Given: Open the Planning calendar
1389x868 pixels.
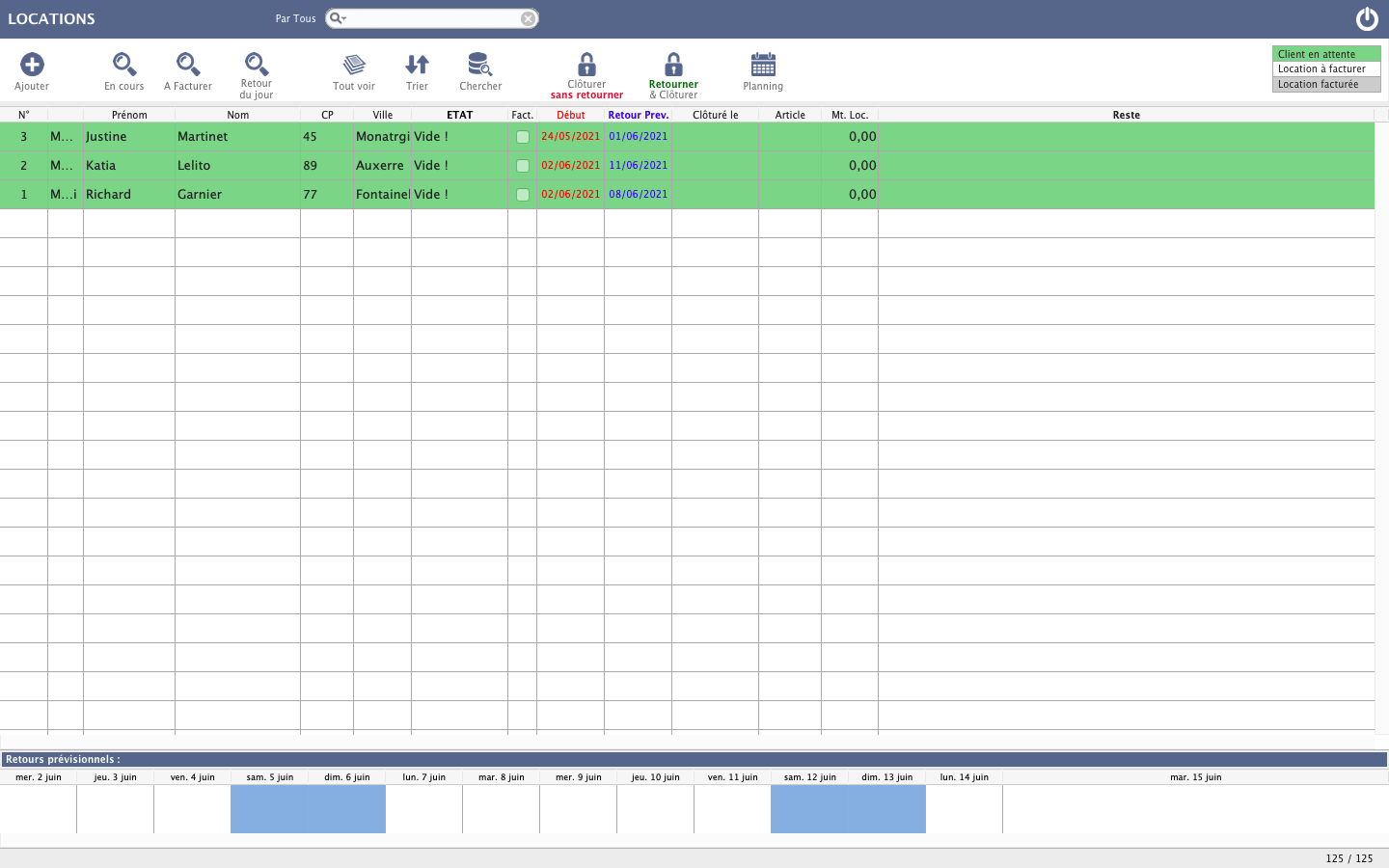Looking at the screenshot, I should click(x=763, y=65).
